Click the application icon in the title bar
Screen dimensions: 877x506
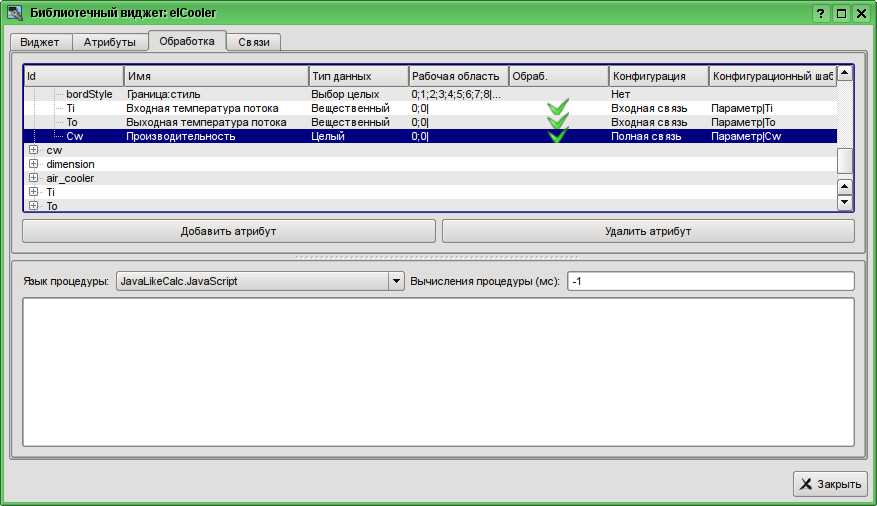15,13
